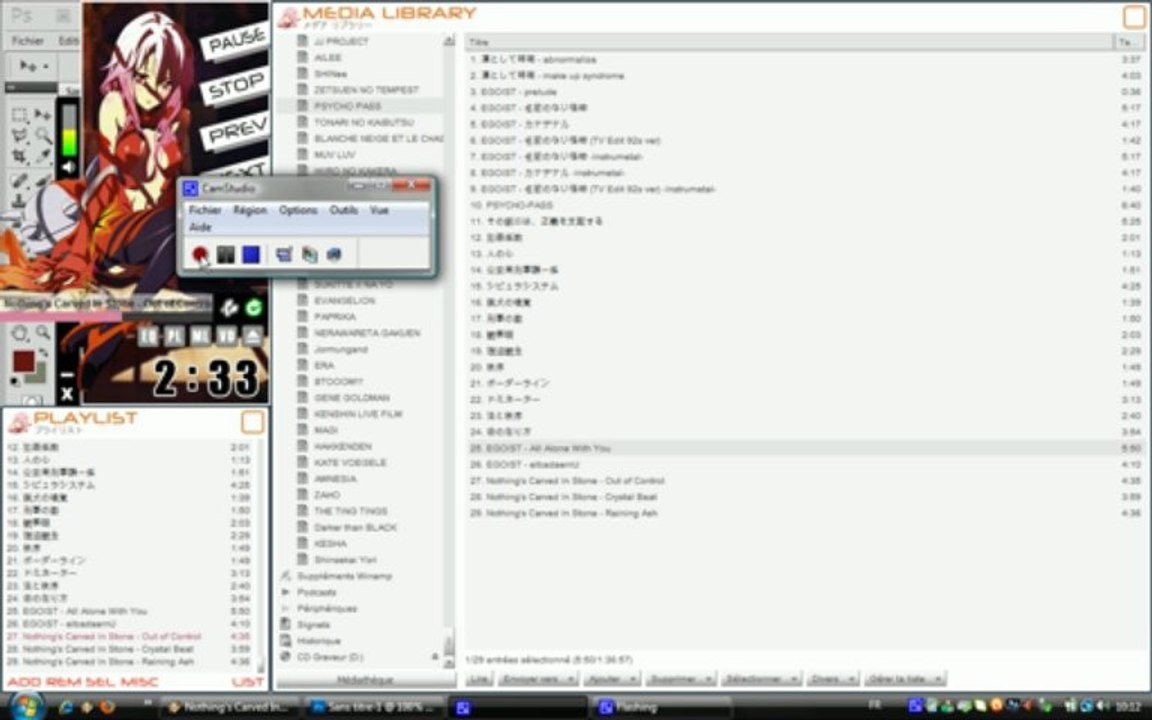Click the player minimize dash icon

point(67,375)
